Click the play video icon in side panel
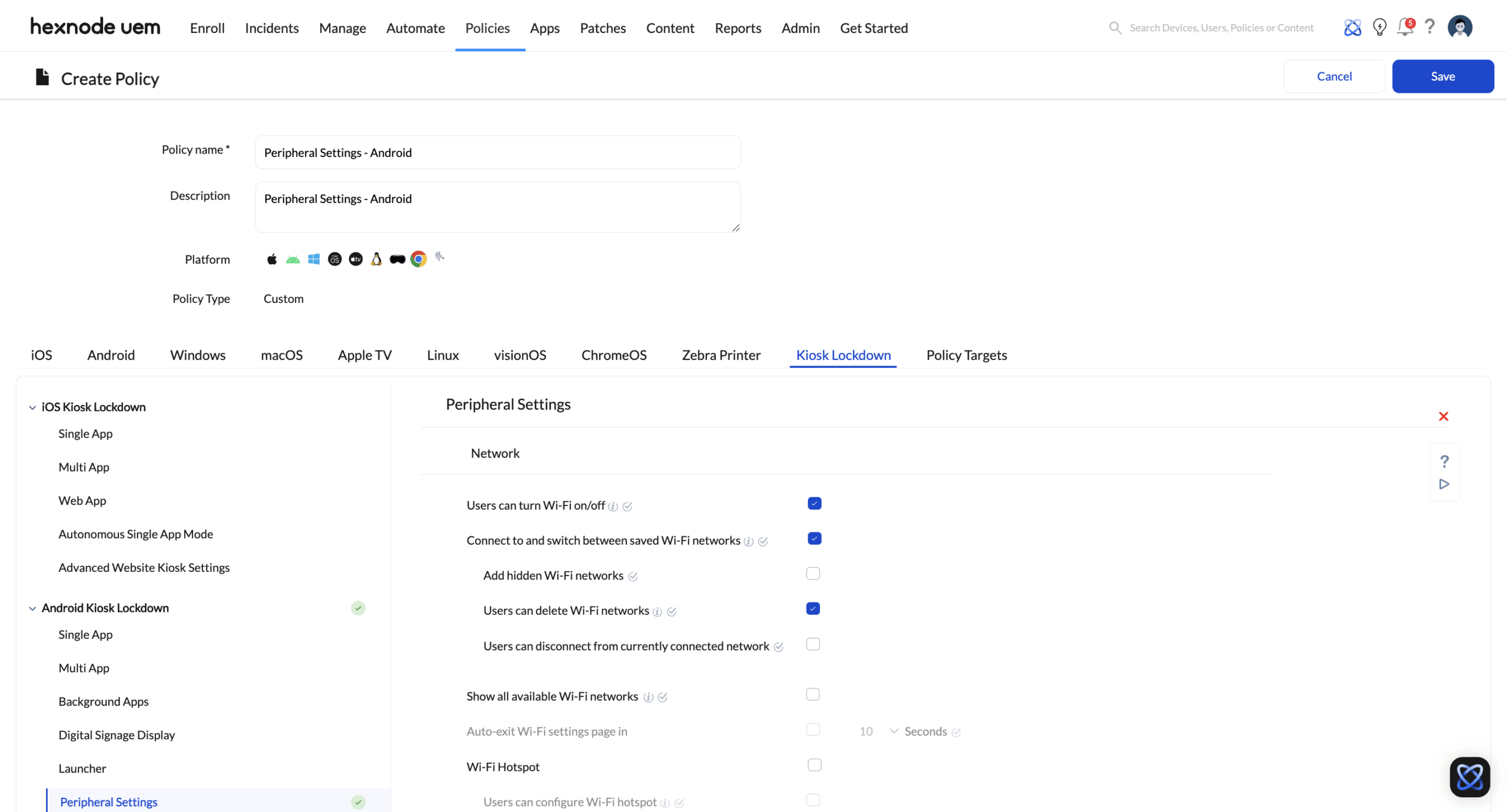This screenshot has width=1507, height=812. (x=1444, y=484)
